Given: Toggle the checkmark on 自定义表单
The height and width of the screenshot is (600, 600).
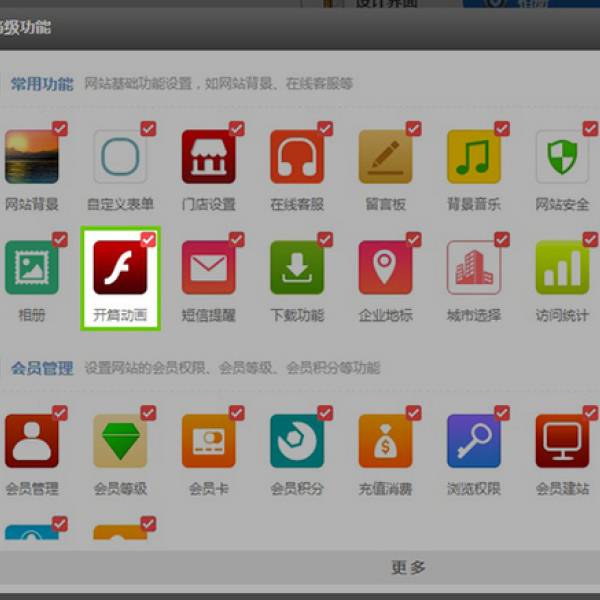Looking at the screenshot, I should tap(148, 129).
